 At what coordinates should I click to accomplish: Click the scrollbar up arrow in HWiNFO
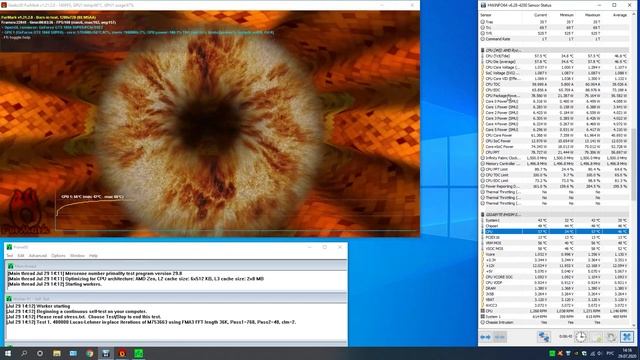pos(634,14)
